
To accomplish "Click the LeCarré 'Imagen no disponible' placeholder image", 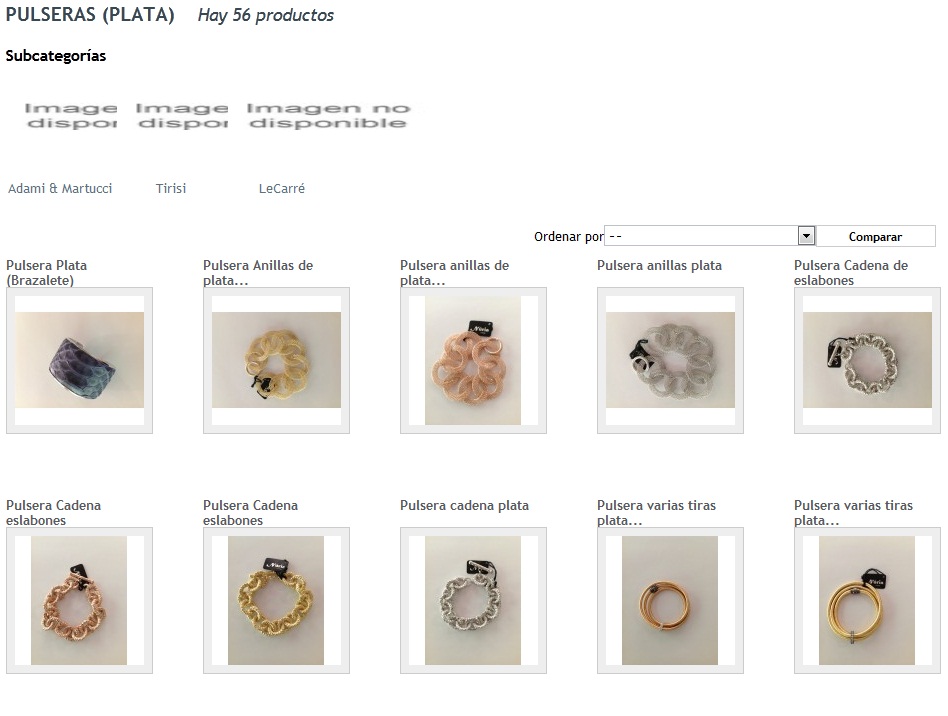I will [328, 116].
